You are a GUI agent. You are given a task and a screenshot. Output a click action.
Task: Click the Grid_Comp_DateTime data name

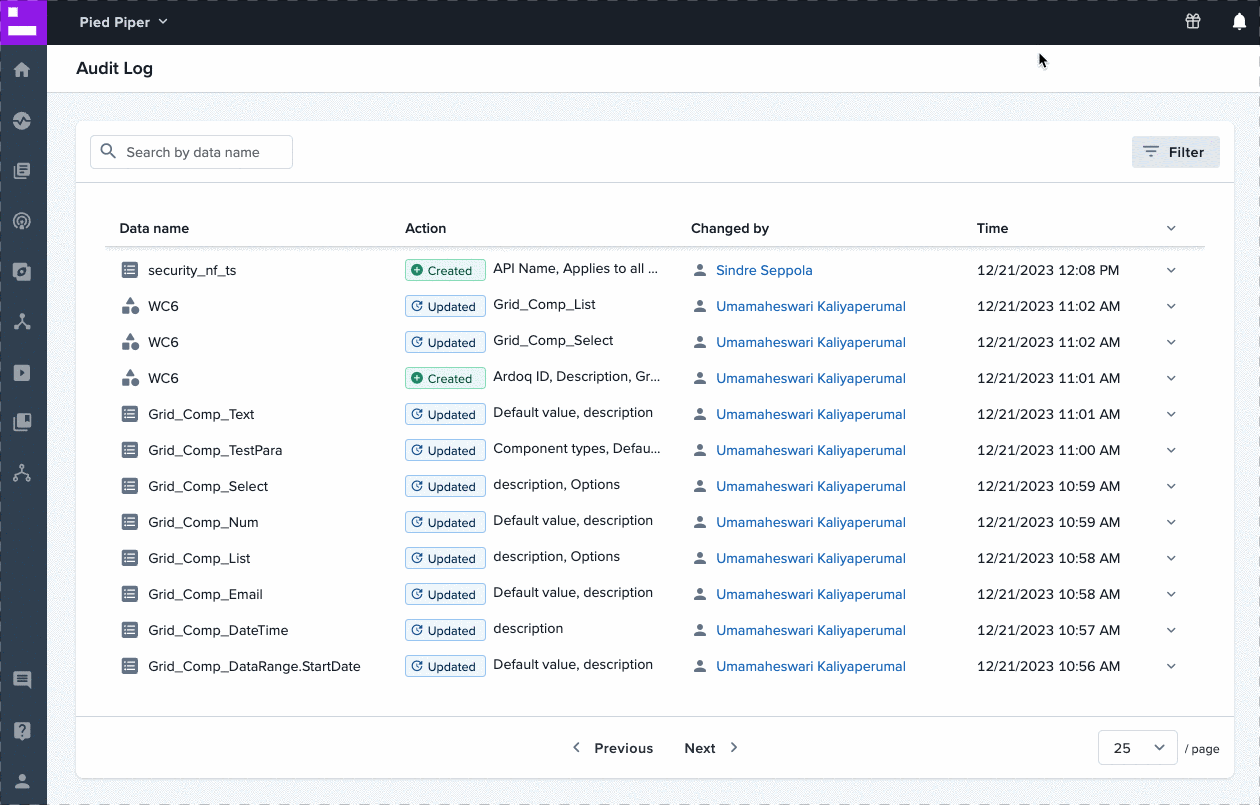[218, 630]
